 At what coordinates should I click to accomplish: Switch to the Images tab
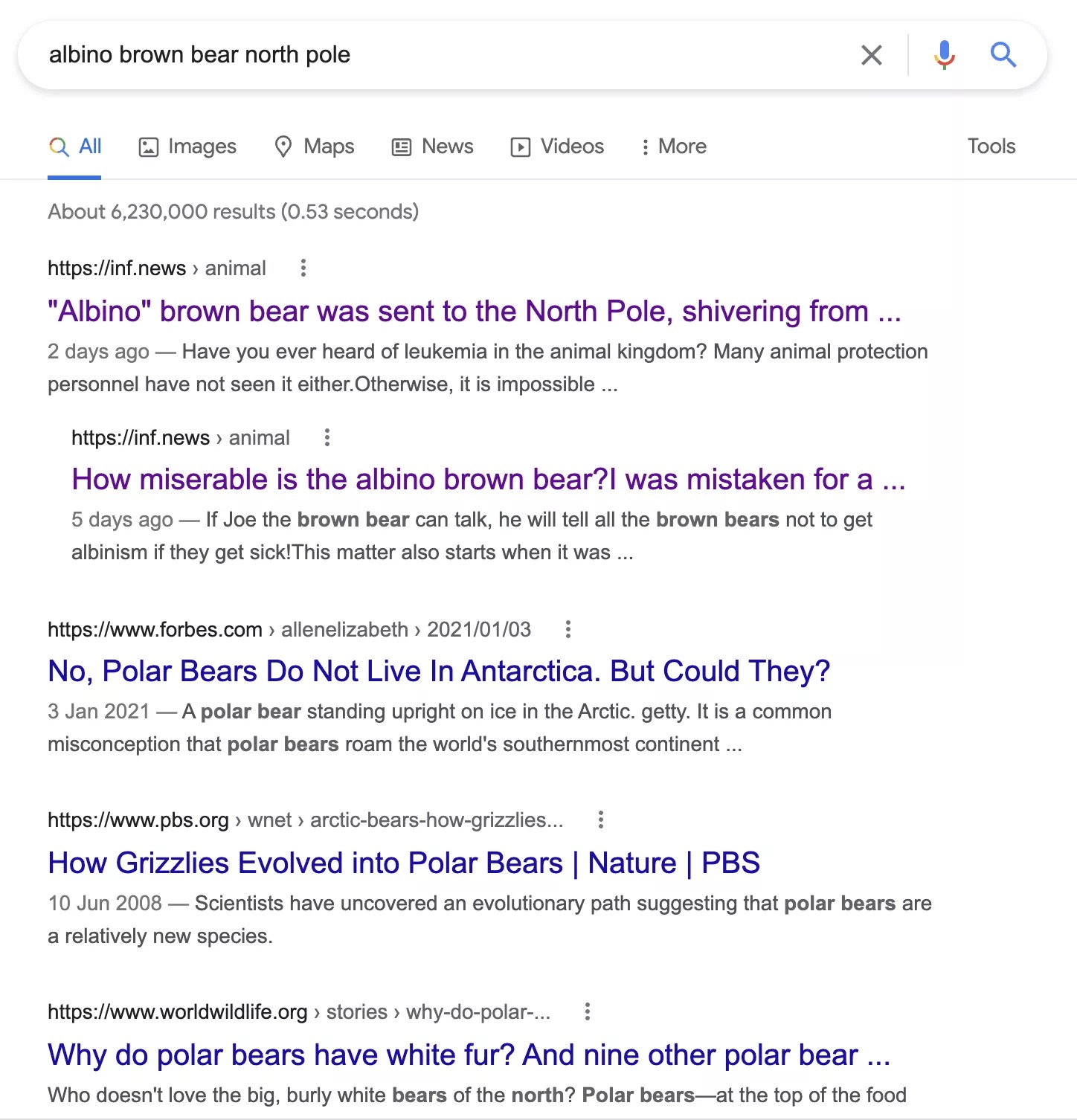(187, 147)
